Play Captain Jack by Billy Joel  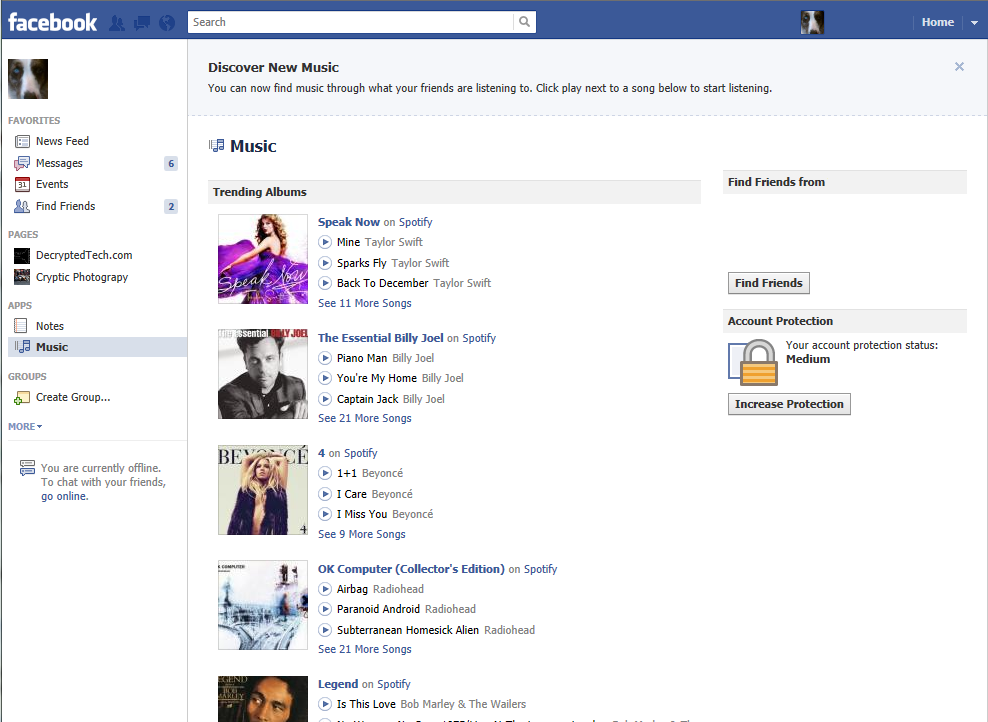click(x=325, y=399)
